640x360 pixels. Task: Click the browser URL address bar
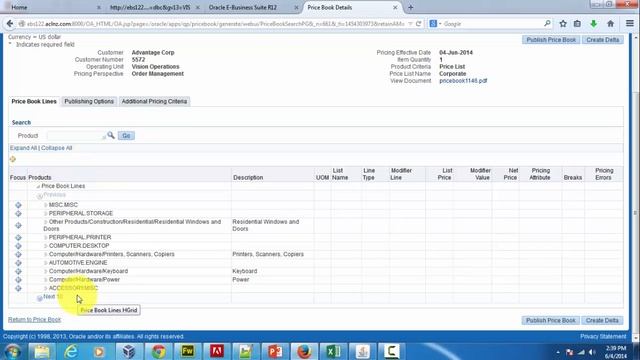click(x=216, y=24)
